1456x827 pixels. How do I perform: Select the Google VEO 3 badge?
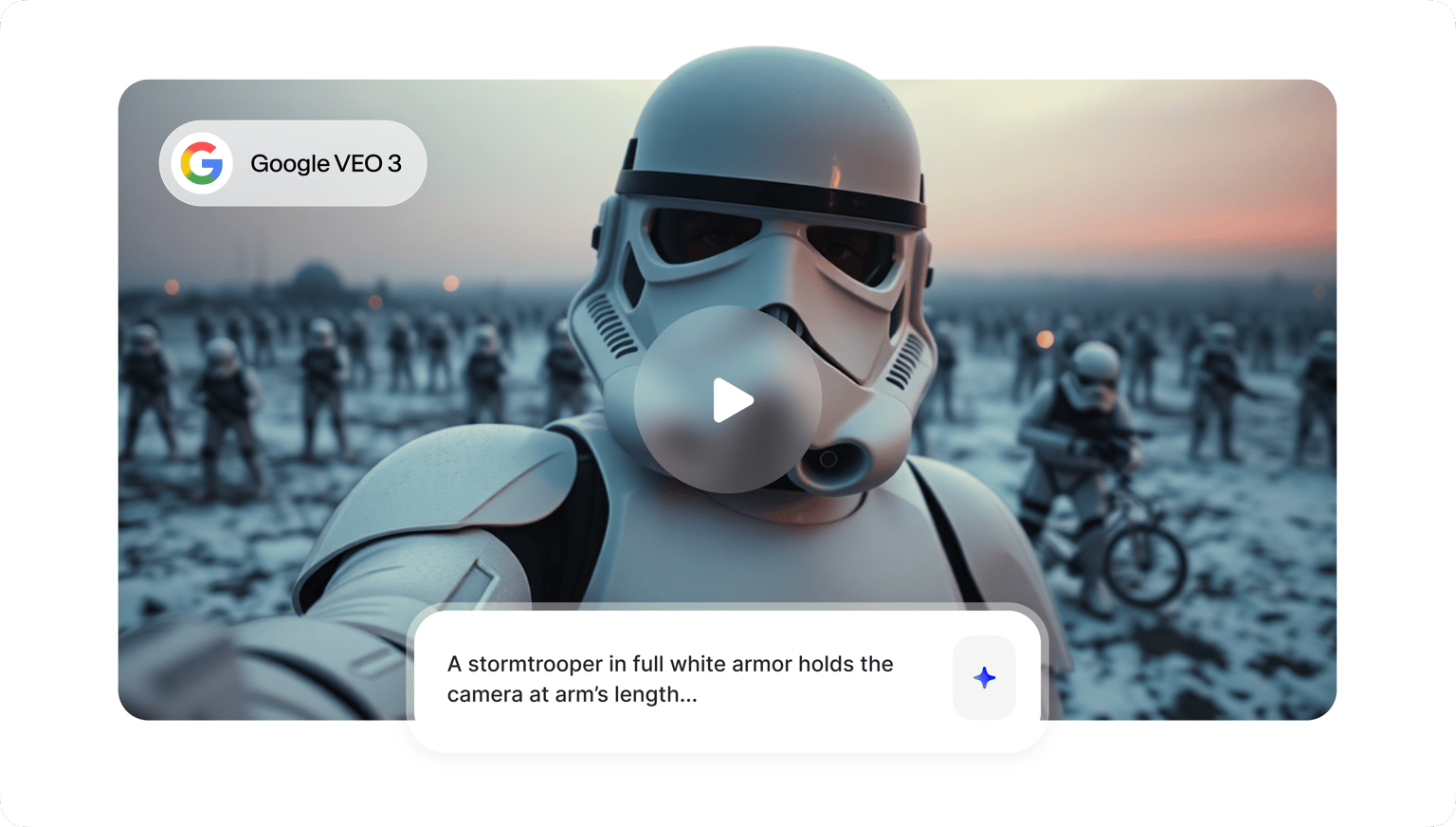(293, 163)
